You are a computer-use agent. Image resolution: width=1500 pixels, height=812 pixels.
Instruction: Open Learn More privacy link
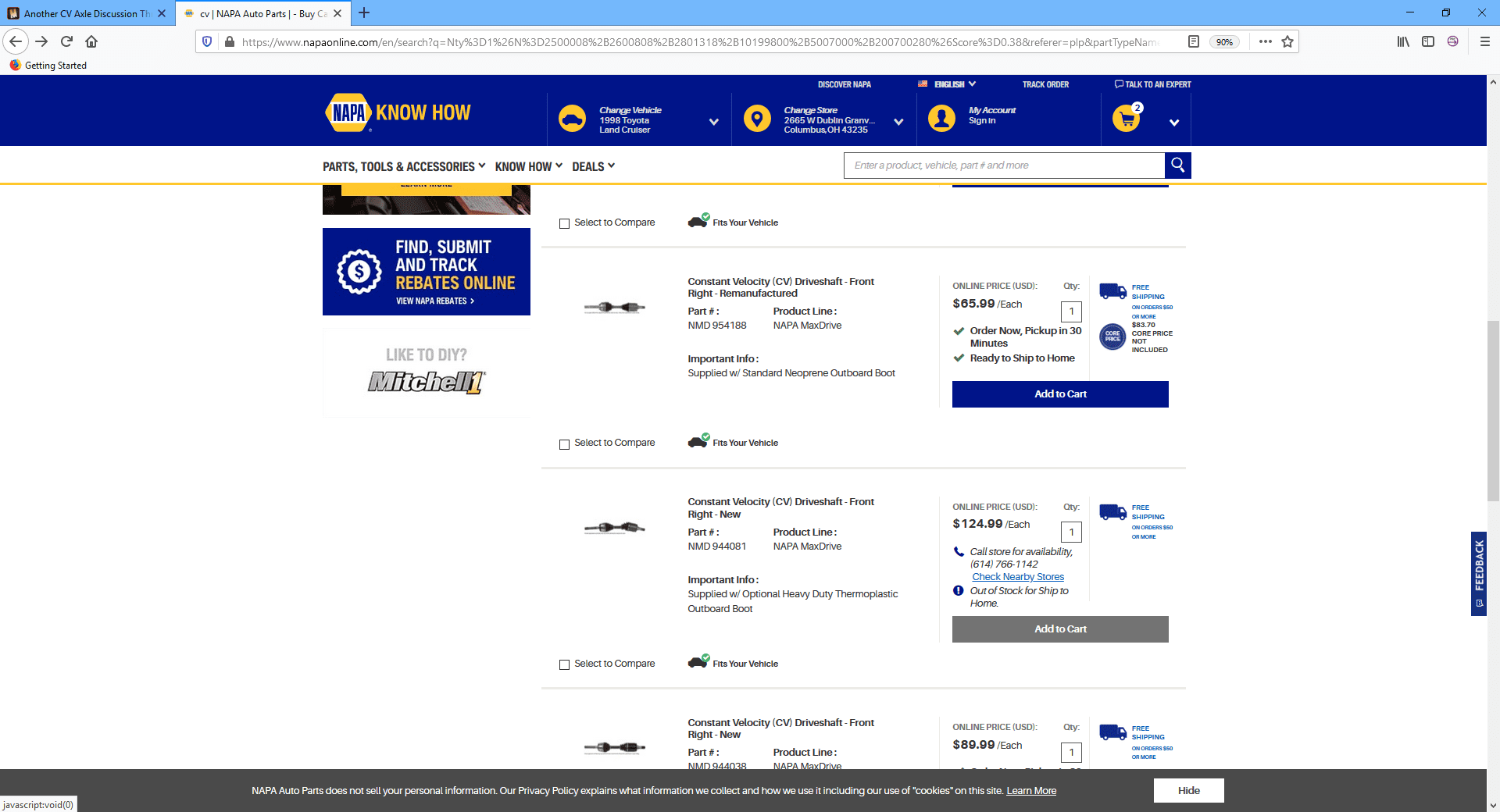pyautogui.click(x=1031, y=791)
